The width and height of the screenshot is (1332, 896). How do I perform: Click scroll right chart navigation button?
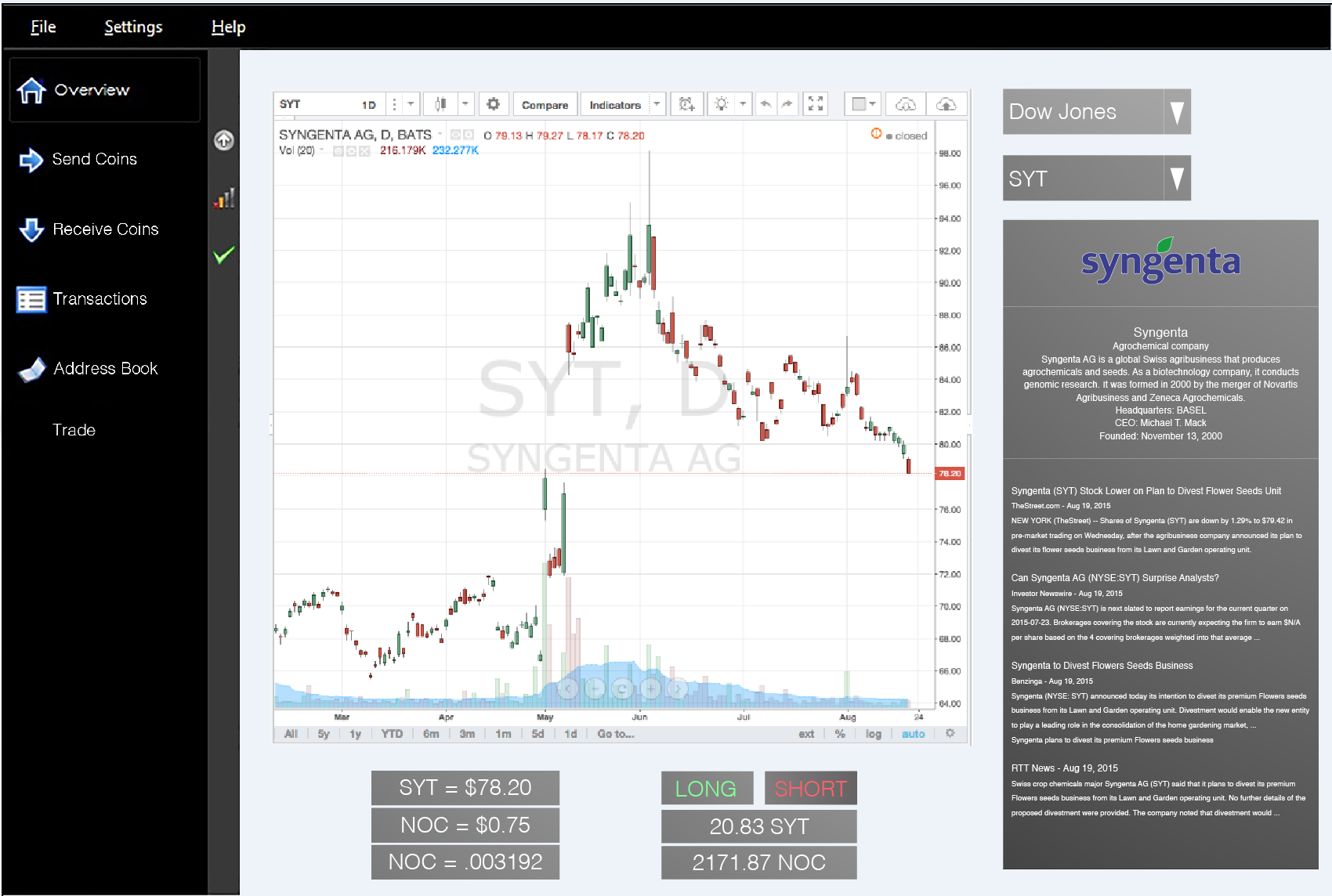tap(678, 688)
